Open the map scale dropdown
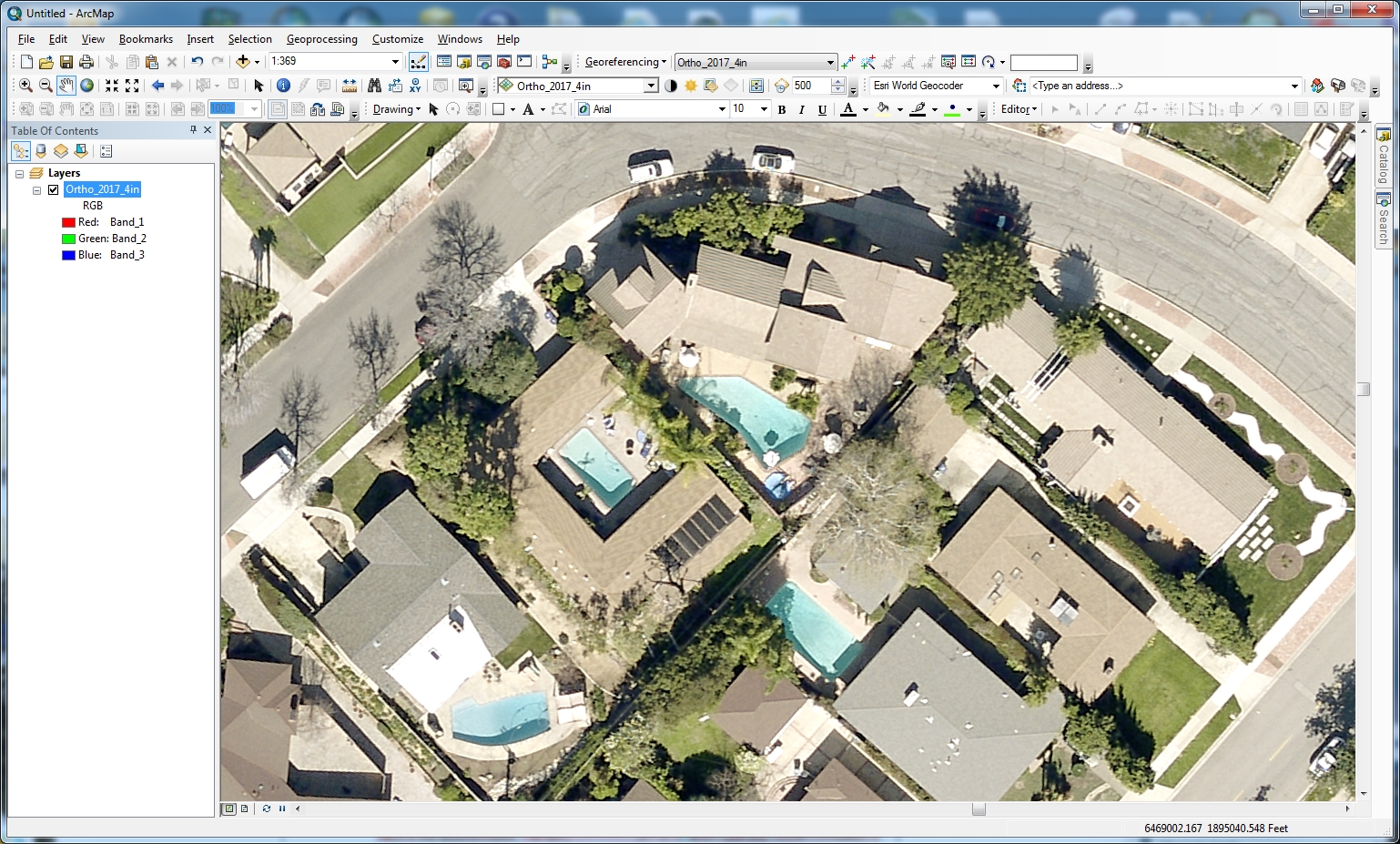Screen dimensions: 1400x844 [395, 62]
